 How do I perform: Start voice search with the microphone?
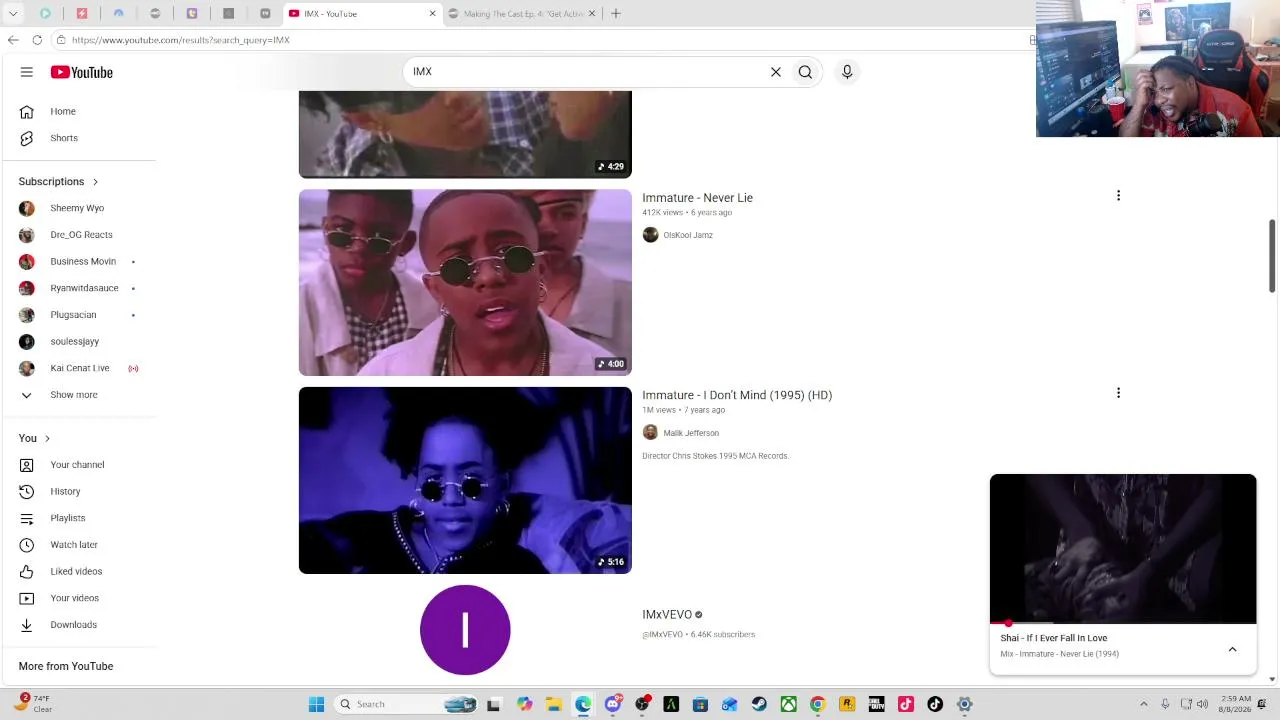coord(847,72)
